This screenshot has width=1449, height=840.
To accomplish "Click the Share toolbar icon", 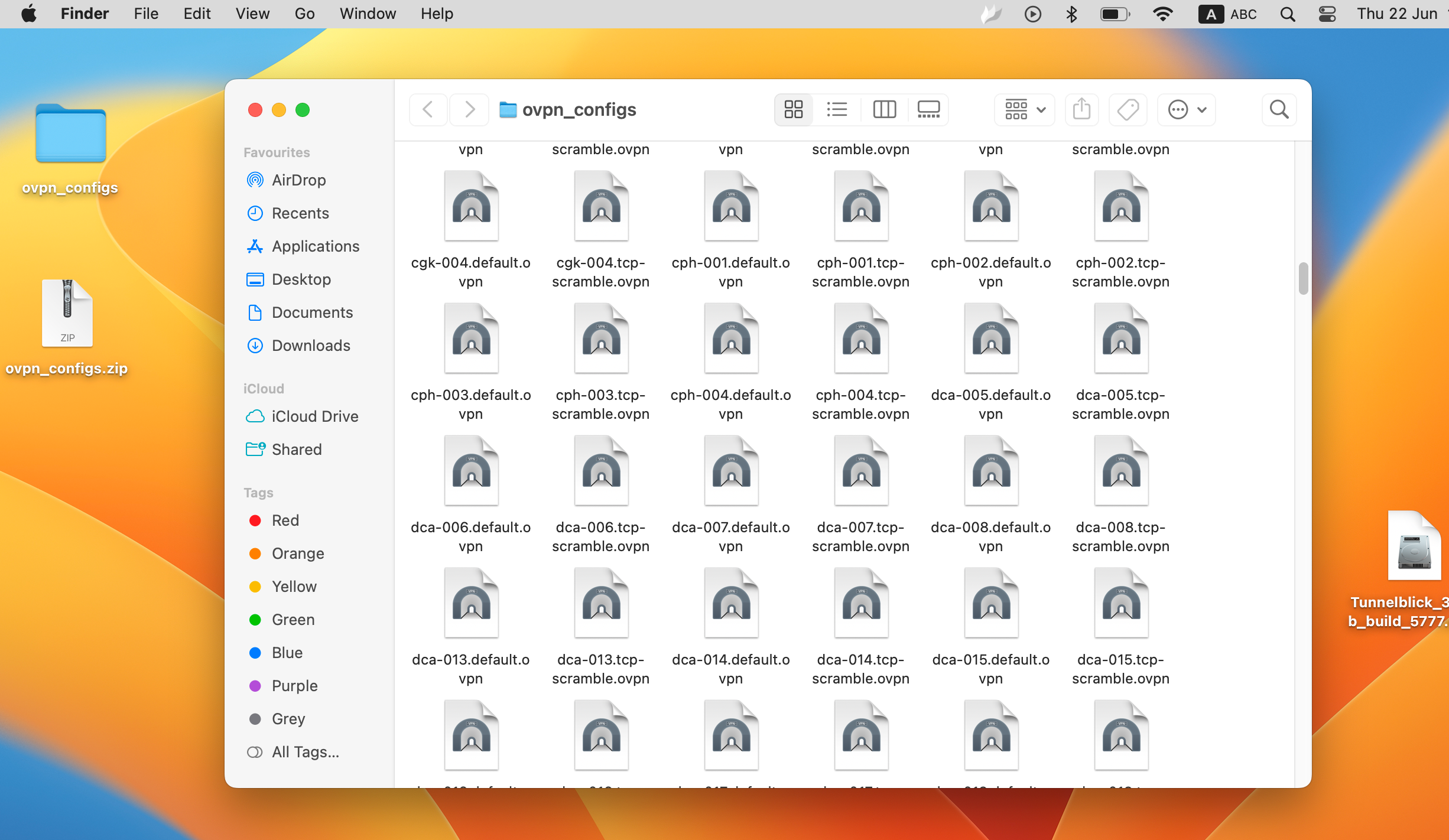I will (x=1081, y=109).
